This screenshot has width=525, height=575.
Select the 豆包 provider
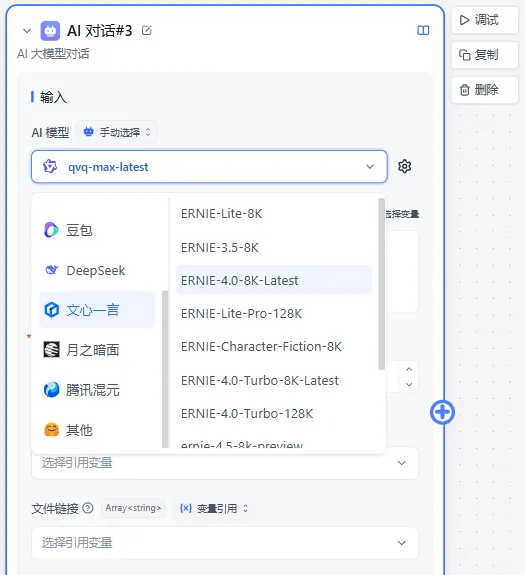[97, 230]
